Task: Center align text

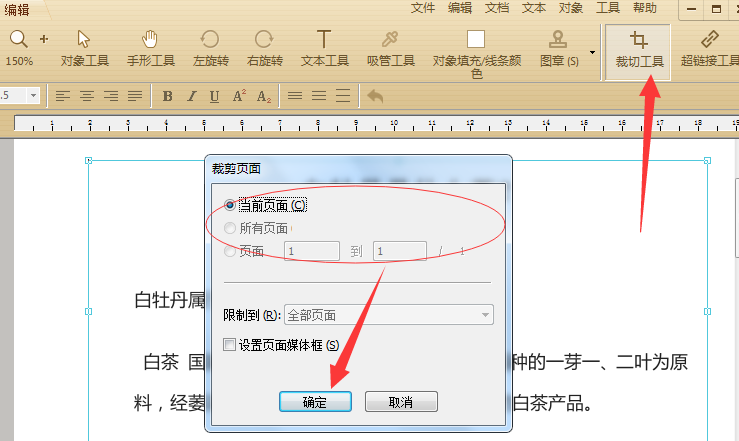Action: (87, 96)
